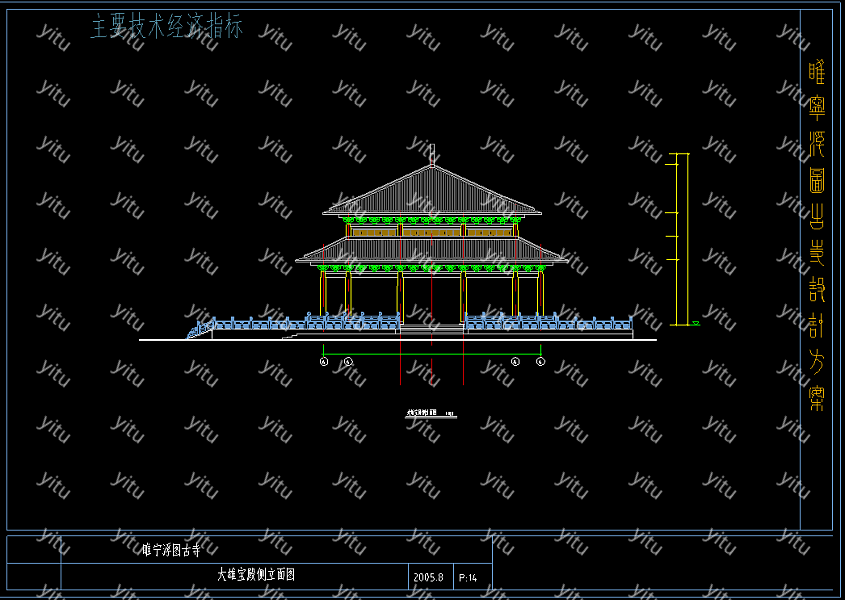Select the central entrance steps of the platform
Image resolution: width=845 pixels, height=600 pixels.
click(x=432, y=326)
